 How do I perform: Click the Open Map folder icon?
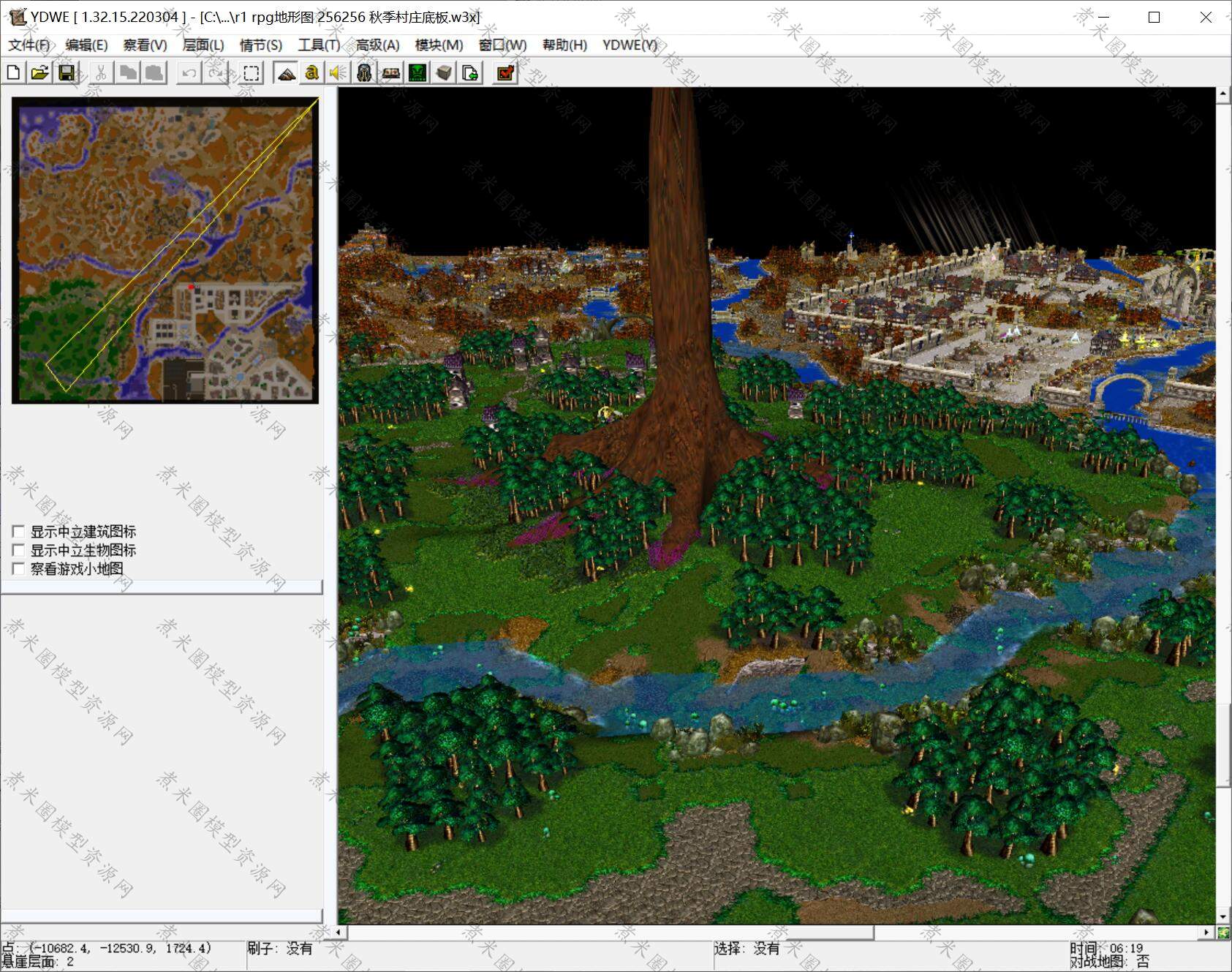coord(40,72)
